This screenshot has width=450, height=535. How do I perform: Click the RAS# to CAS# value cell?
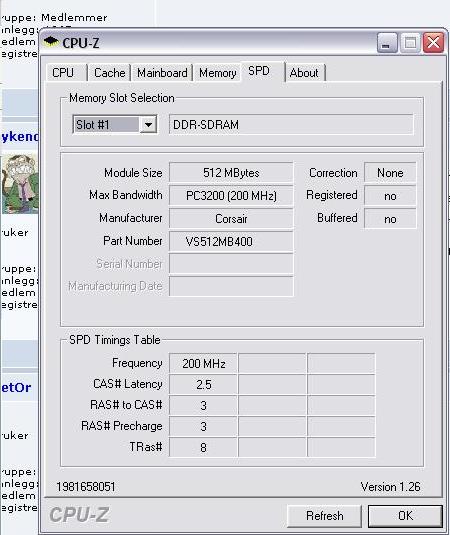point(203,405)
